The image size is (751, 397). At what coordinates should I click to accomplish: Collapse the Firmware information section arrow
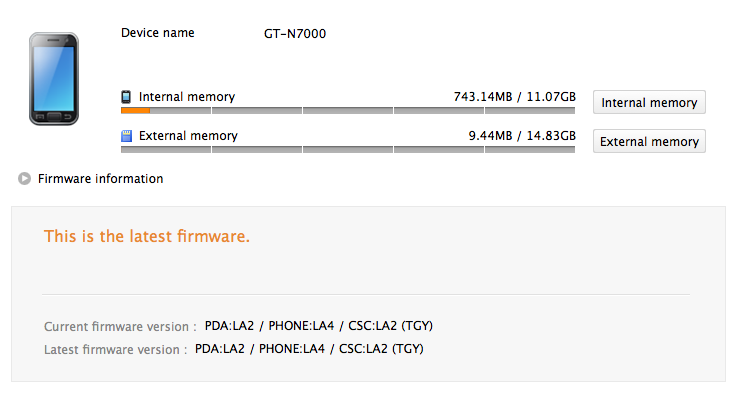[x=24, y=179]
